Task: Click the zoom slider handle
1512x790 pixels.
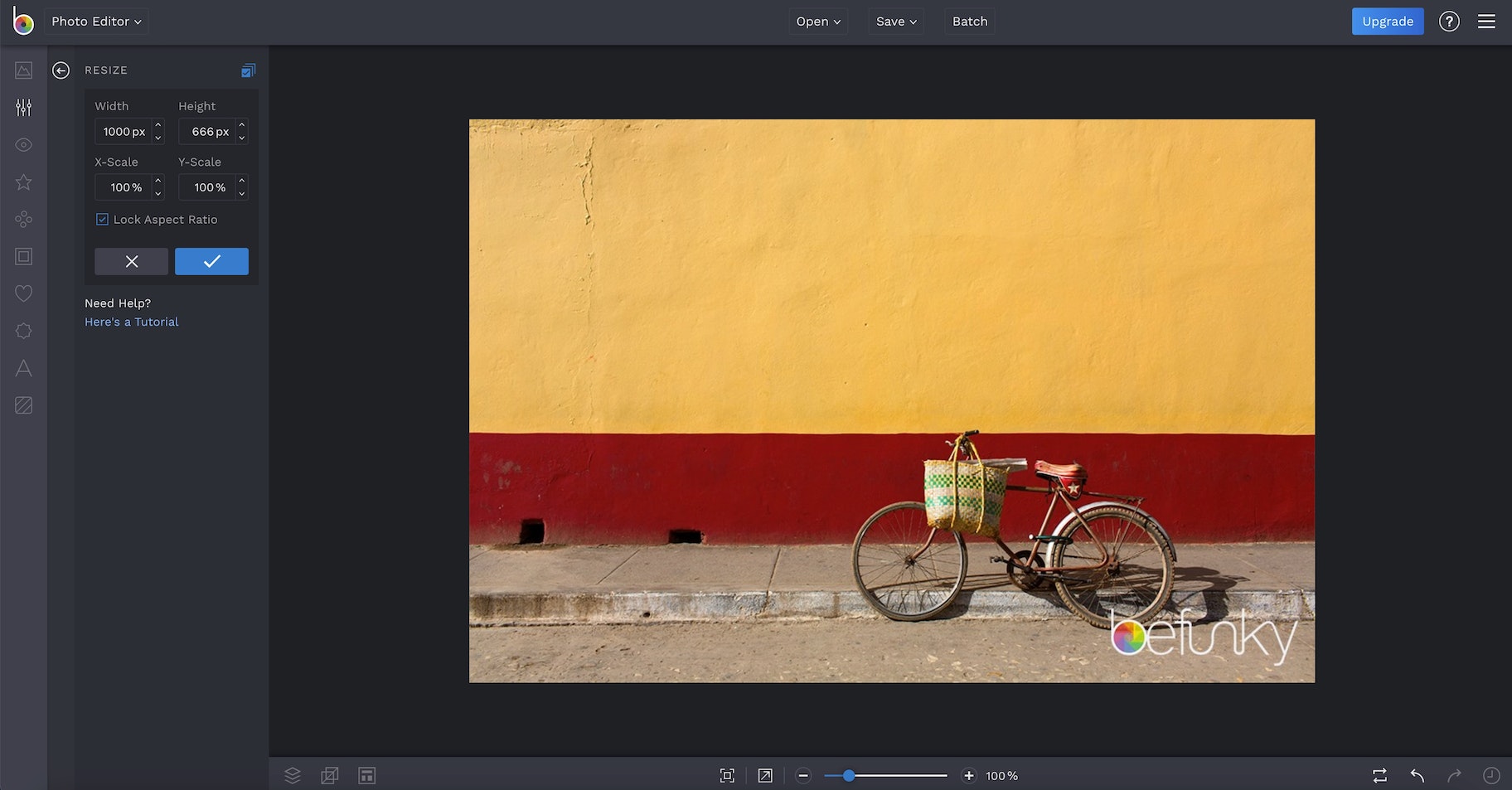Action: 848,775
